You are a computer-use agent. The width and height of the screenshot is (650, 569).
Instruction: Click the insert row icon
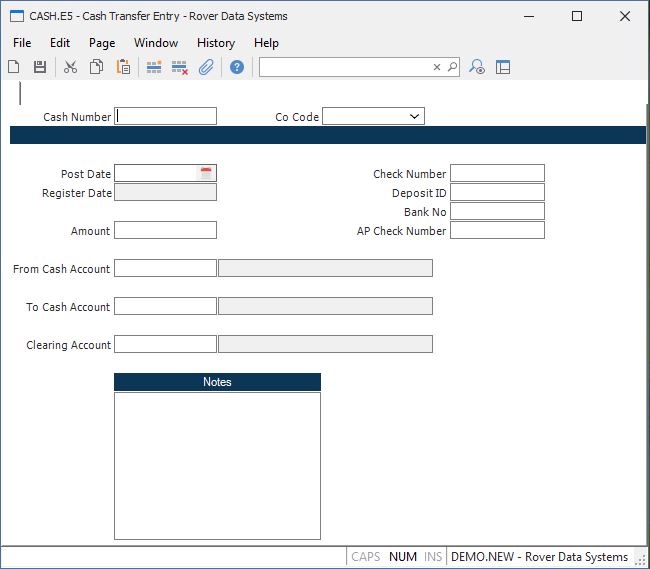[x=154, y=67]
